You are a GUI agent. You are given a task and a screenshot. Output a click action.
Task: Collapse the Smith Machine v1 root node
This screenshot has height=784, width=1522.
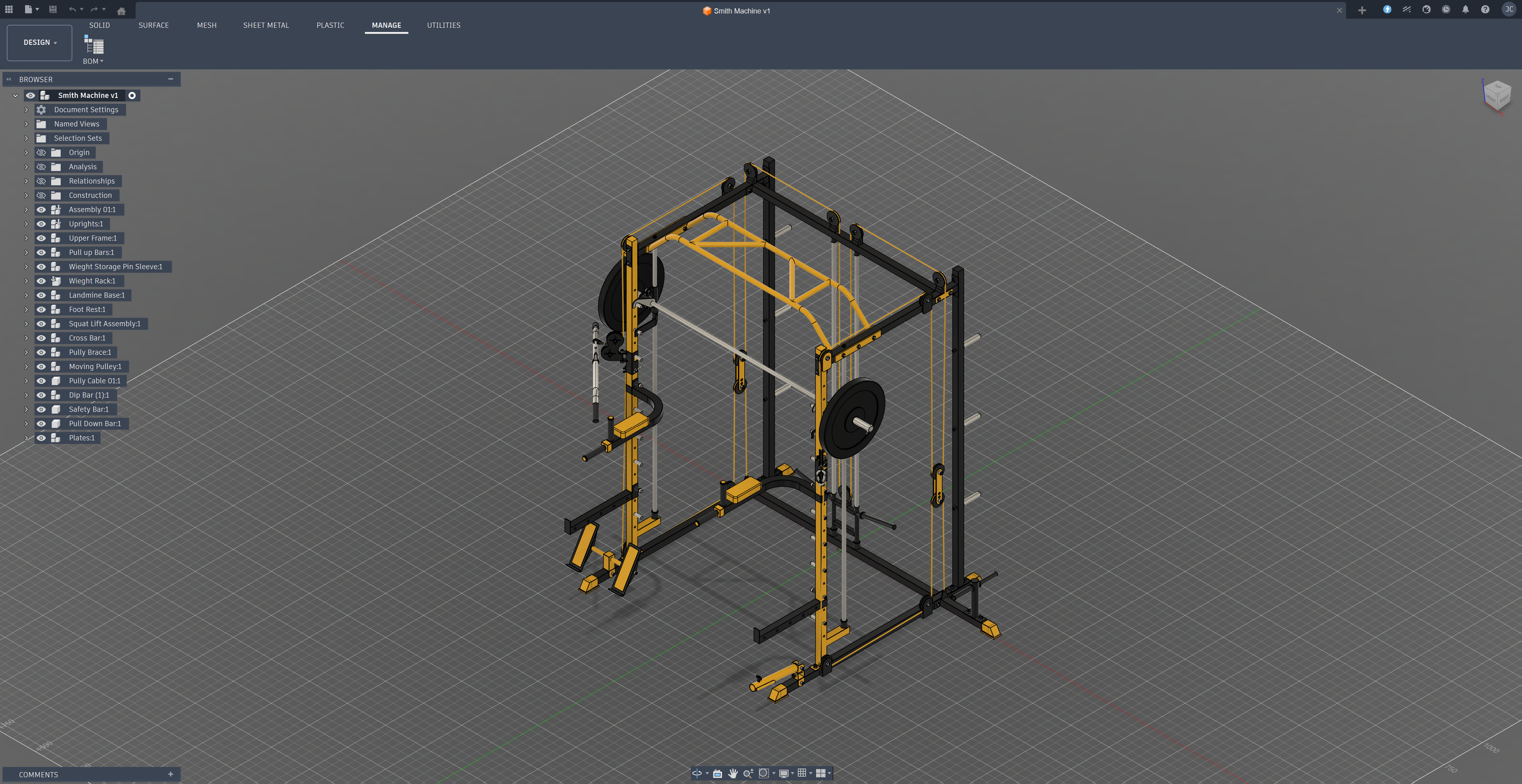click(x=15, y=95)
